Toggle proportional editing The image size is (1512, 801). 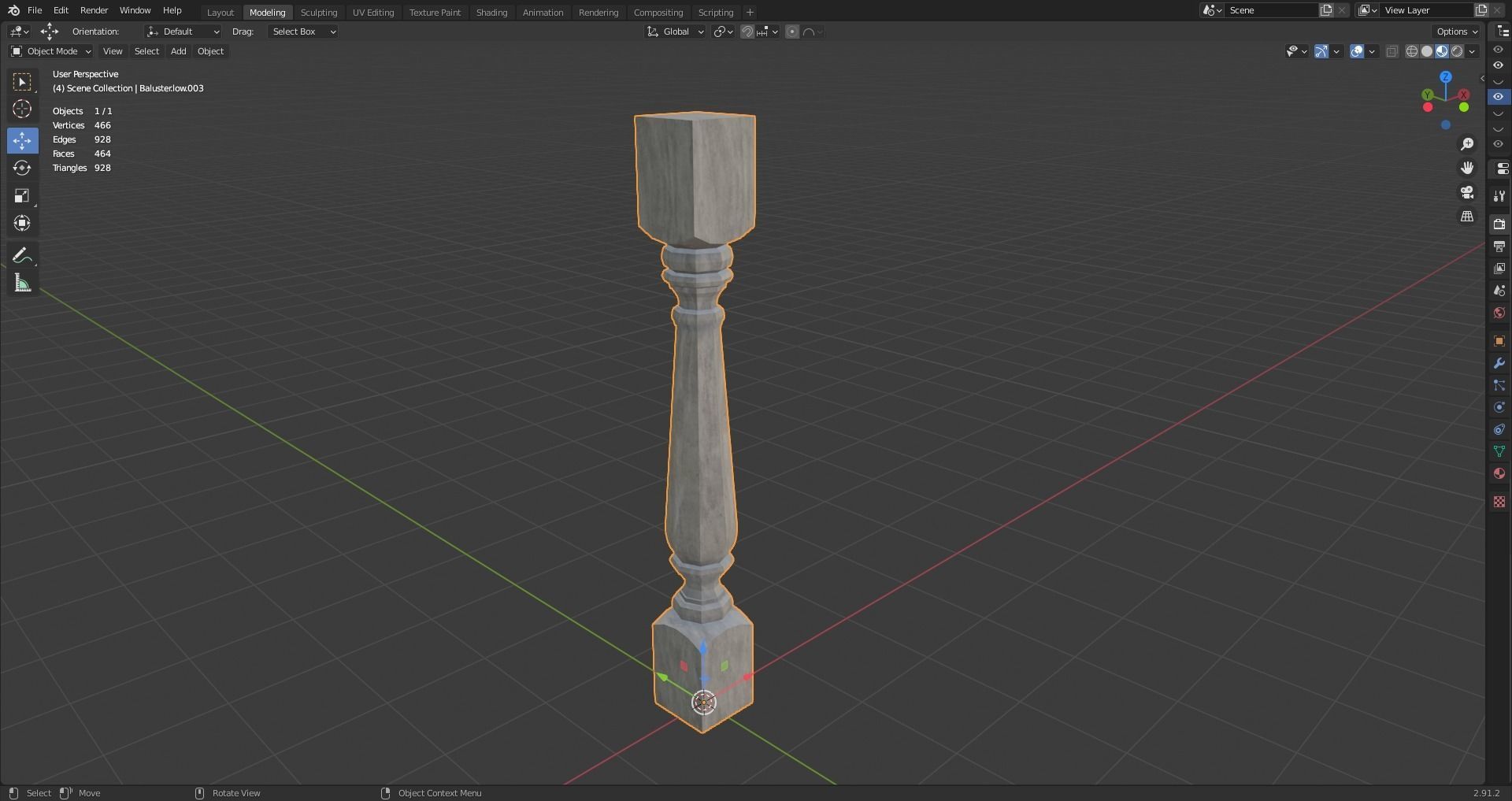point(792,32)
